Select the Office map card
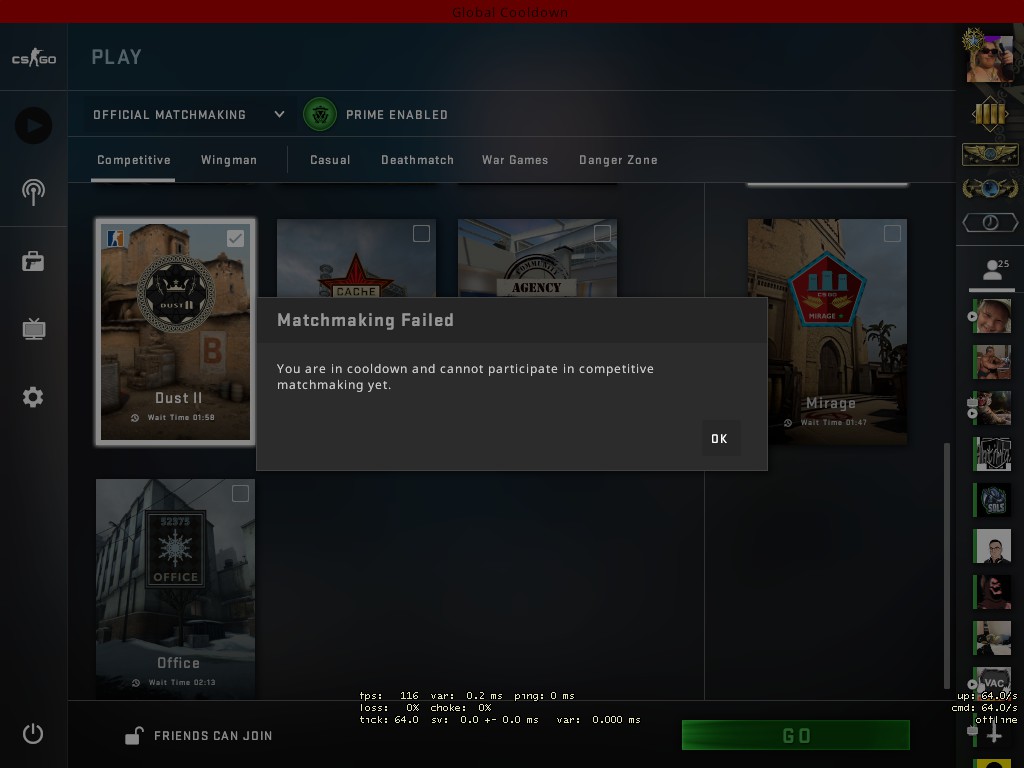The width and height of the screenshot is (1024, 768). click(x=175, y=589)
